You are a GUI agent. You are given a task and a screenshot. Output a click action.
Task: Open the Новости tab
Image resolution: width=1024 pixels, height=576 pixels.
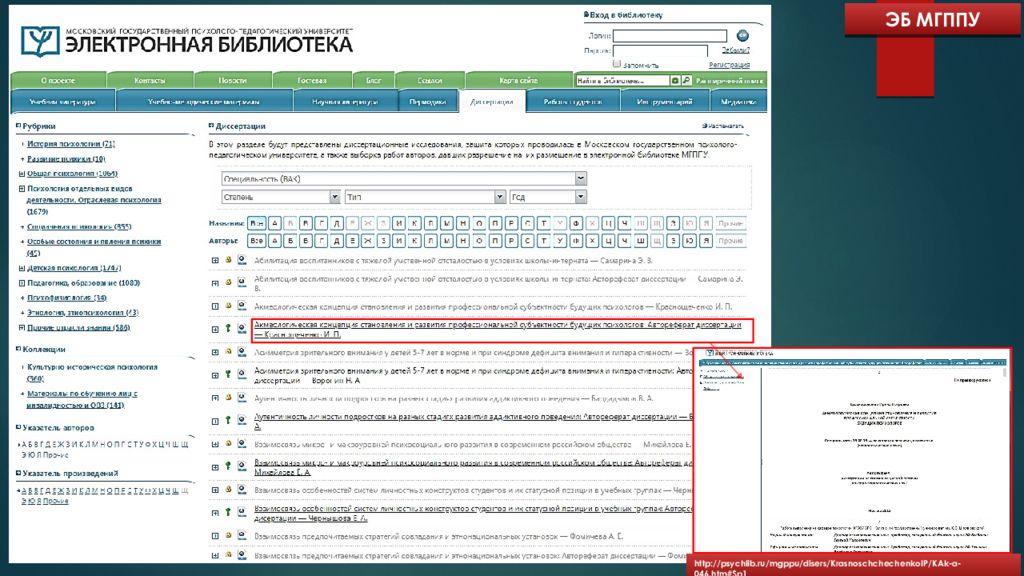232,80
